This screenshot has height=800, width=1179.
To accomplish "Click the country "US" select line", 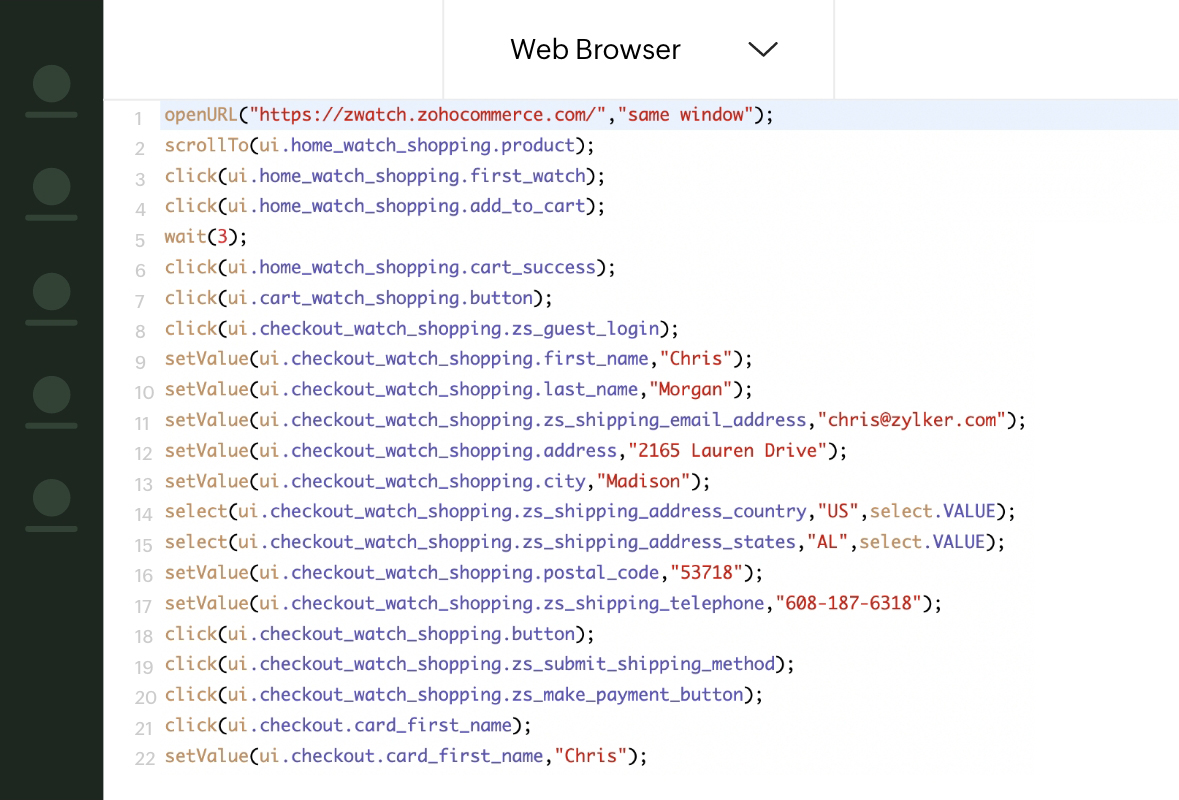I will click(x=590, y=511).
